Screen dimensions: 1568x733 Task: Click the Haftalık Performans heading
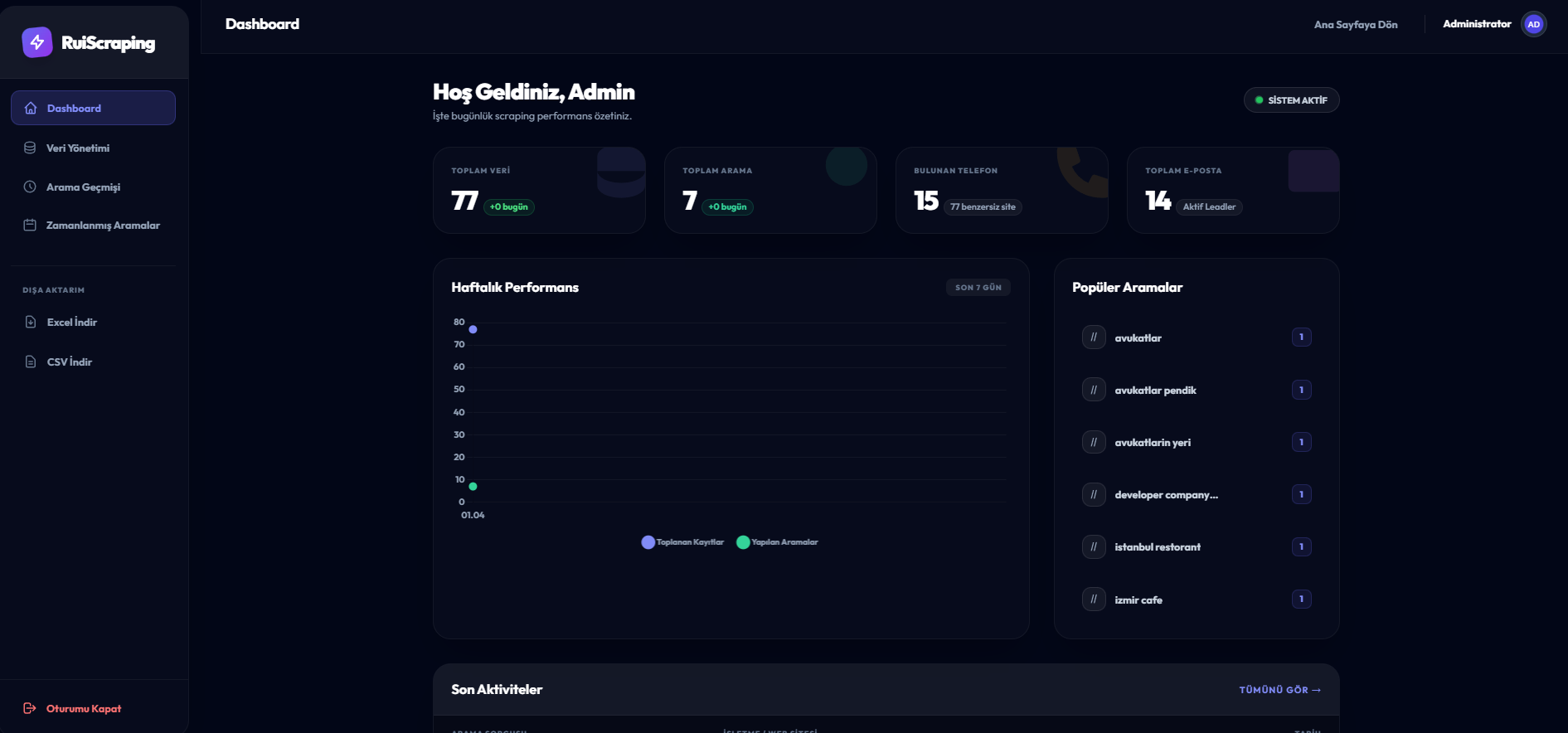[x=515, y=287]
